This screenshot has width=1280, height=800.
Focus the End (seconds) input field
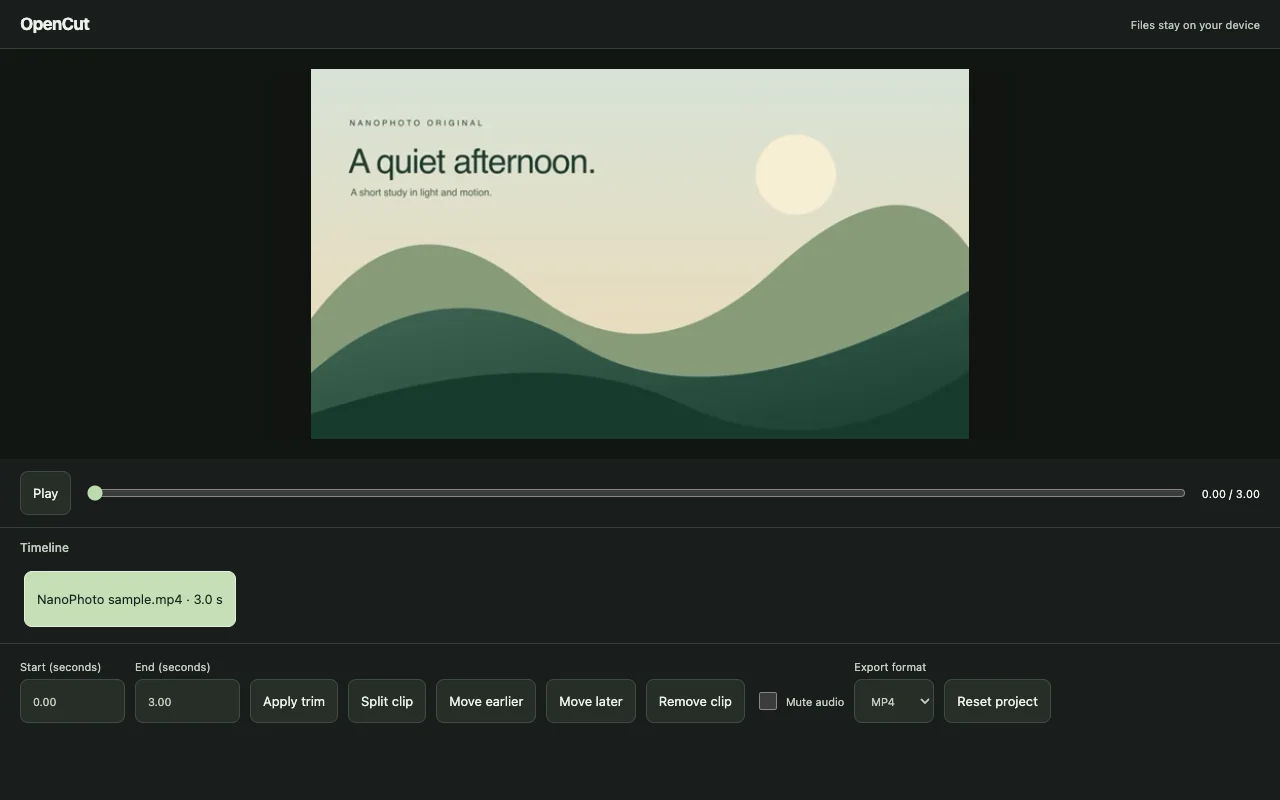(187, 701)
